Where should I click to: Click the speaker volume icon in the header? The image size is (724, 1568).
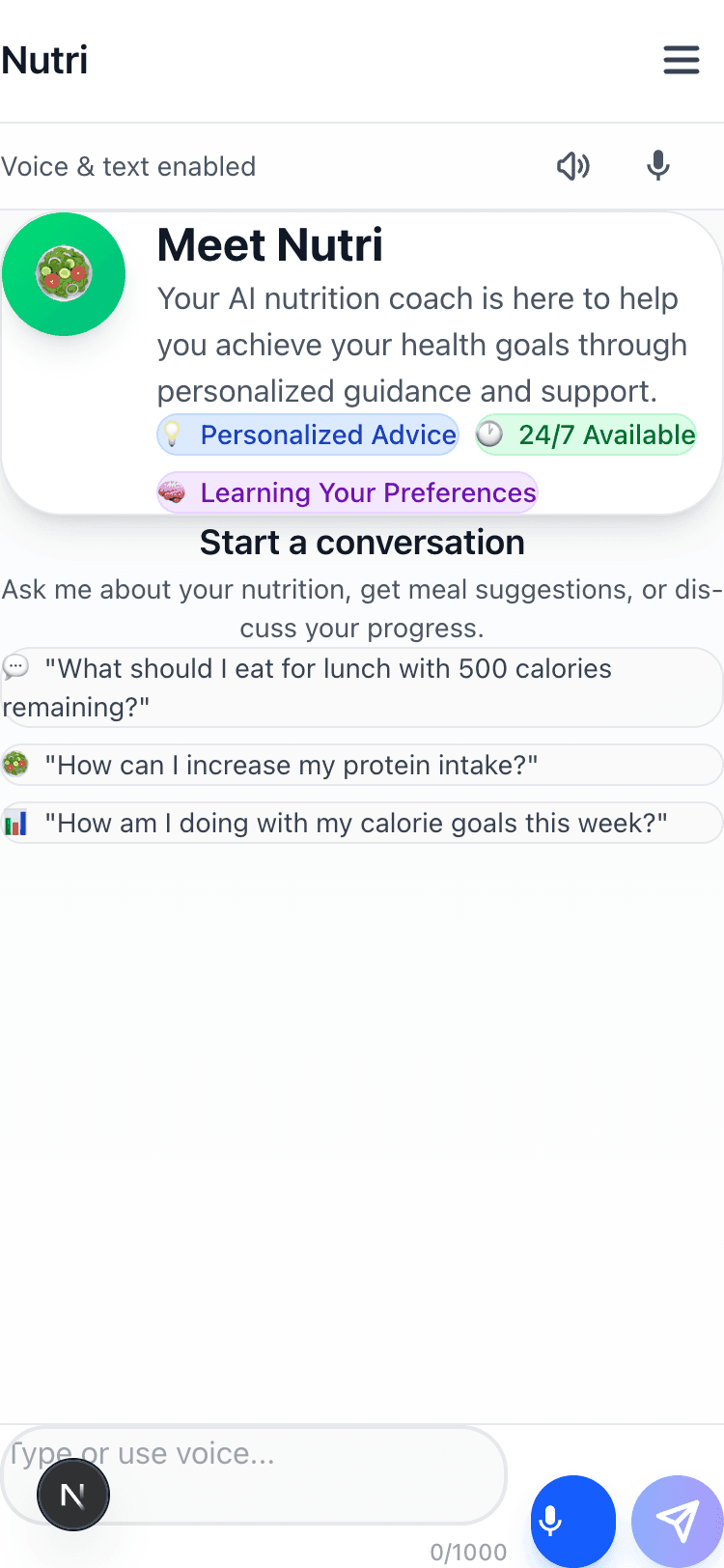click(573, 166)
